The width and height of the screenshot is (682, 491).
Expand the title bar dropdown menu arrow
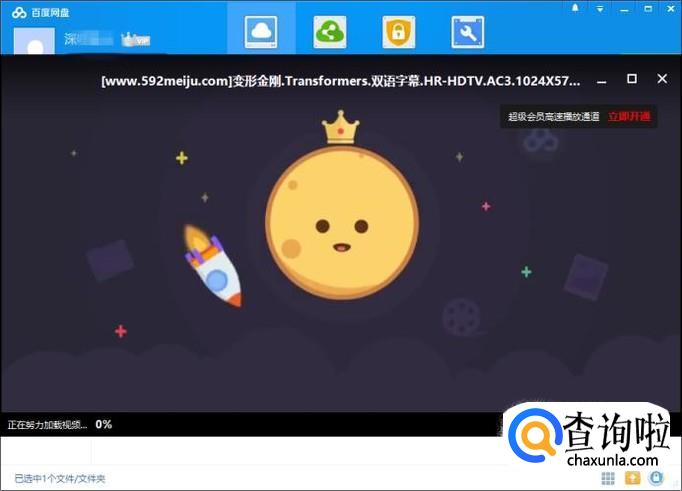pos(599,8)
